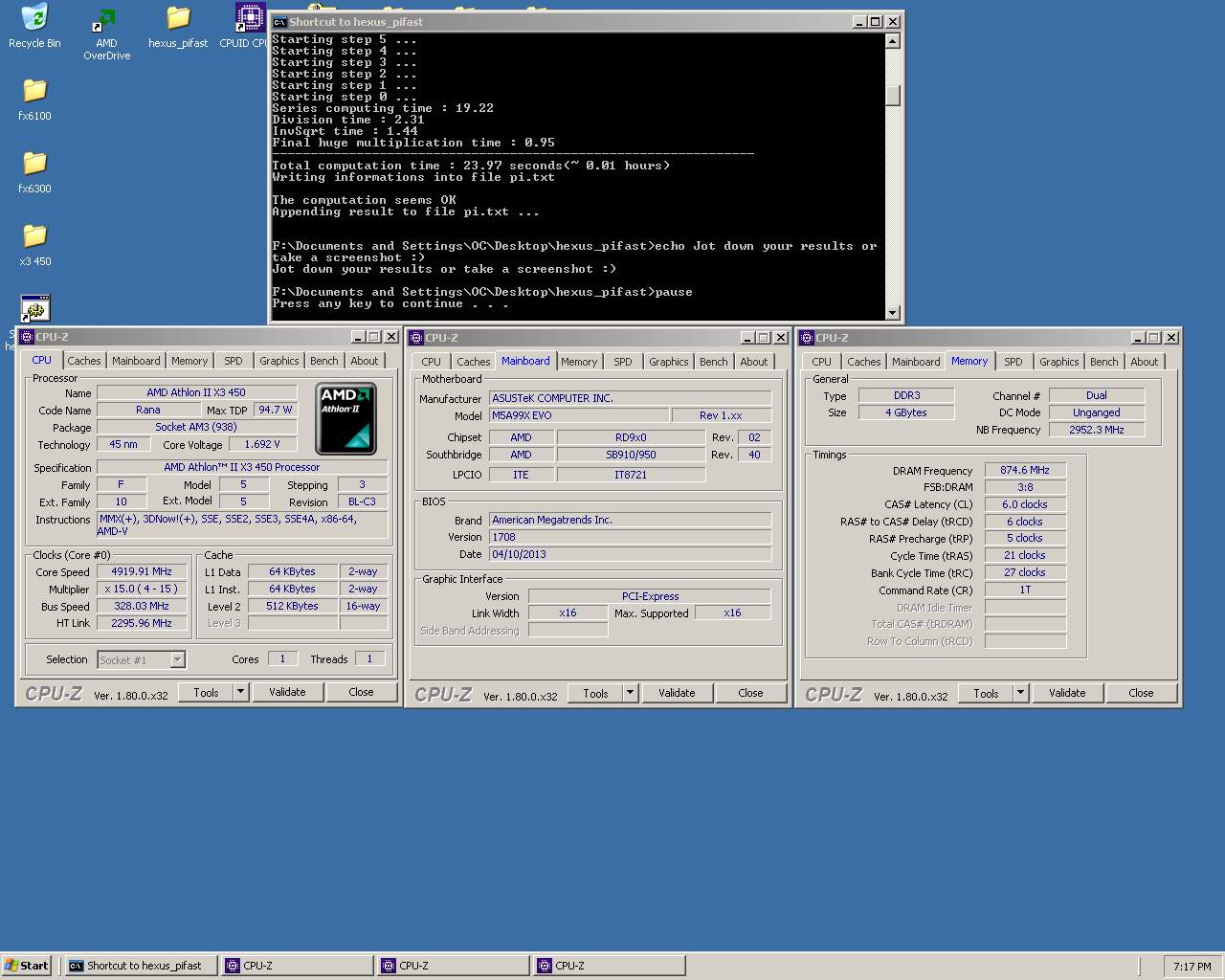The height and width of the screenshot is (980, 1225).
Task: Open Graphics tab in the left CPU-Z window
Action: [x=279, y=361]
